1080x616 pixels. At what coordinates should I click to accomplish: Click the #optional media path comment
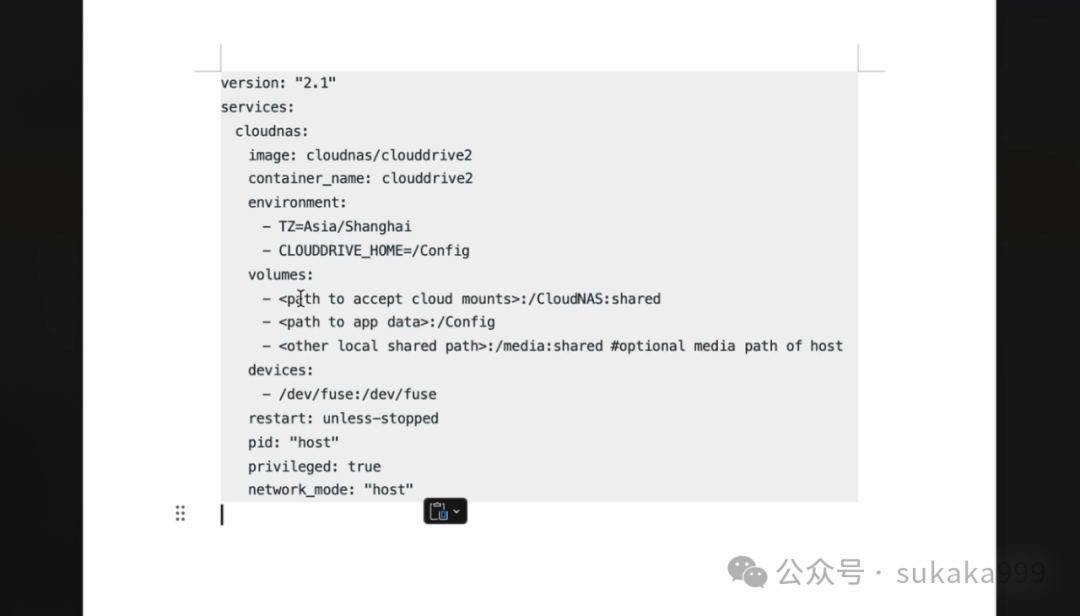click(x=727, y=346)
